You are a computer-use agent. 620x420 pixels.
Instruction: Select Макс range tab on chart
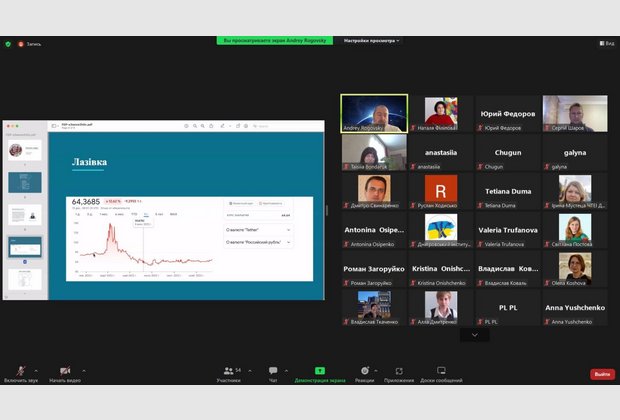pos(173,214)
